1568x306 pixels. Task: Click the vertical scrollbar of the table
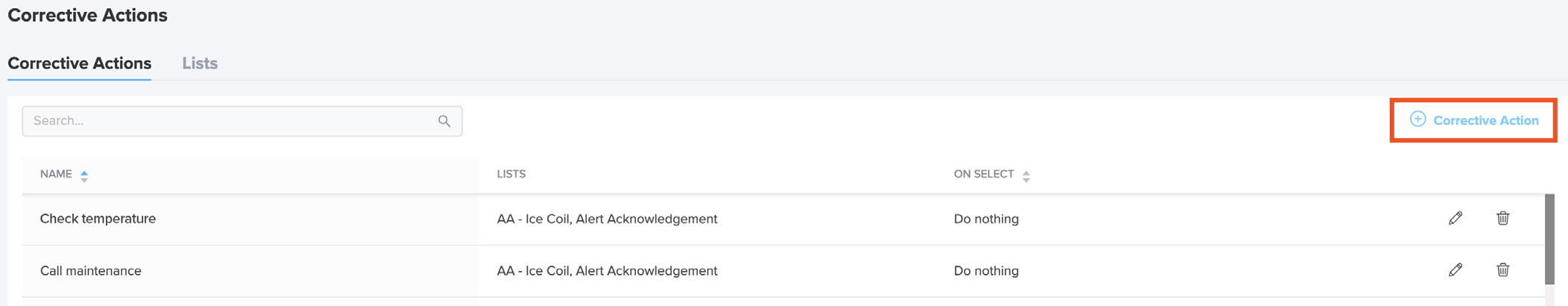tap(1549, 239)
